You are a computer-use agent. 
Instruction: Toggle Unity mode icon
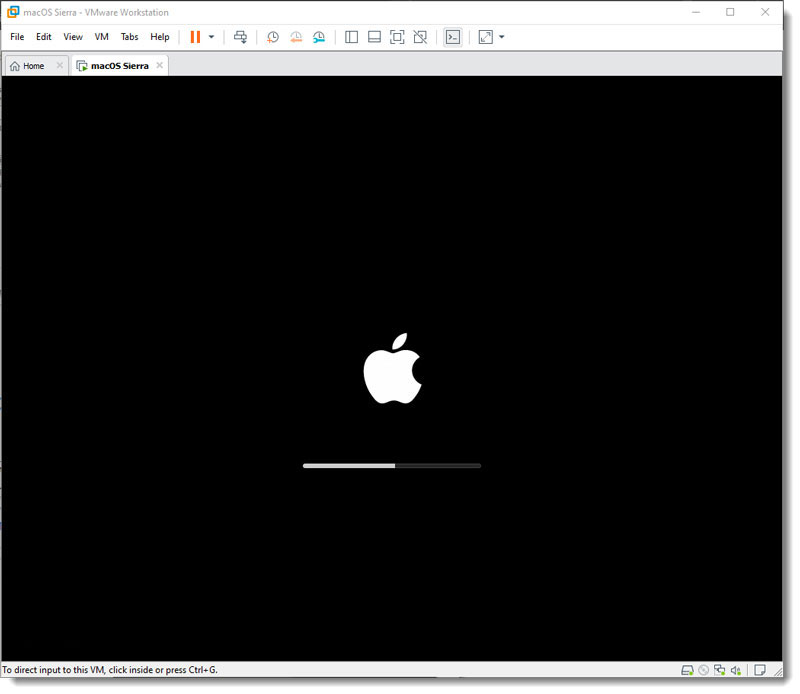[420, 37]
